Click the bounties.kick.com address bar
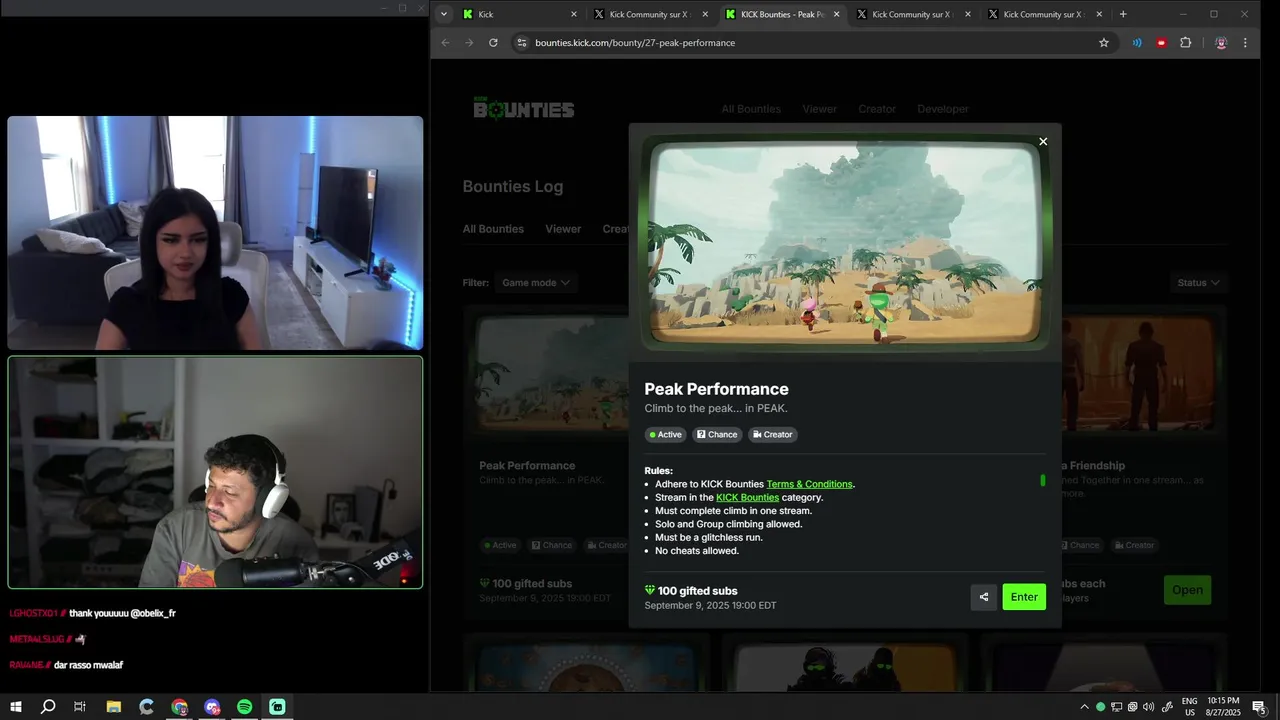Viewport: 1280px width, 720px height. [812, 43]
